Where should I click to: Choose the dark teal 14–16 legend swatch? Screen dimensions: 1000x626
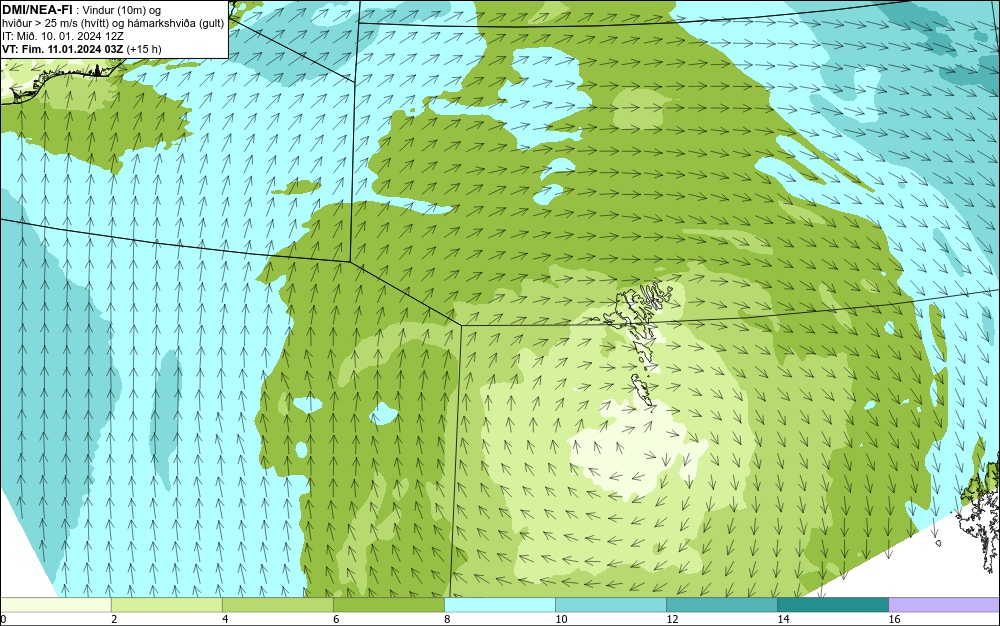click(832, 605)
